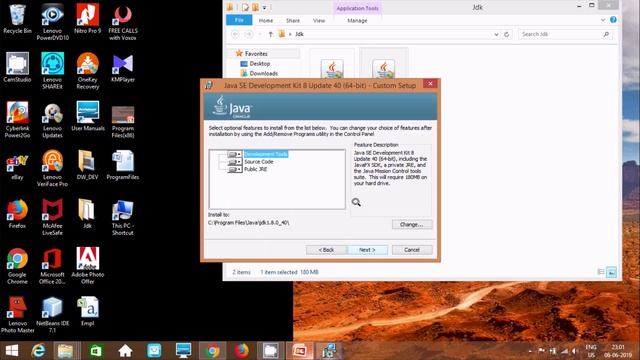The width and height of the screenshot is (640, 360).
Task: Open the address bar history dropdown
Action: coord(496,34)
